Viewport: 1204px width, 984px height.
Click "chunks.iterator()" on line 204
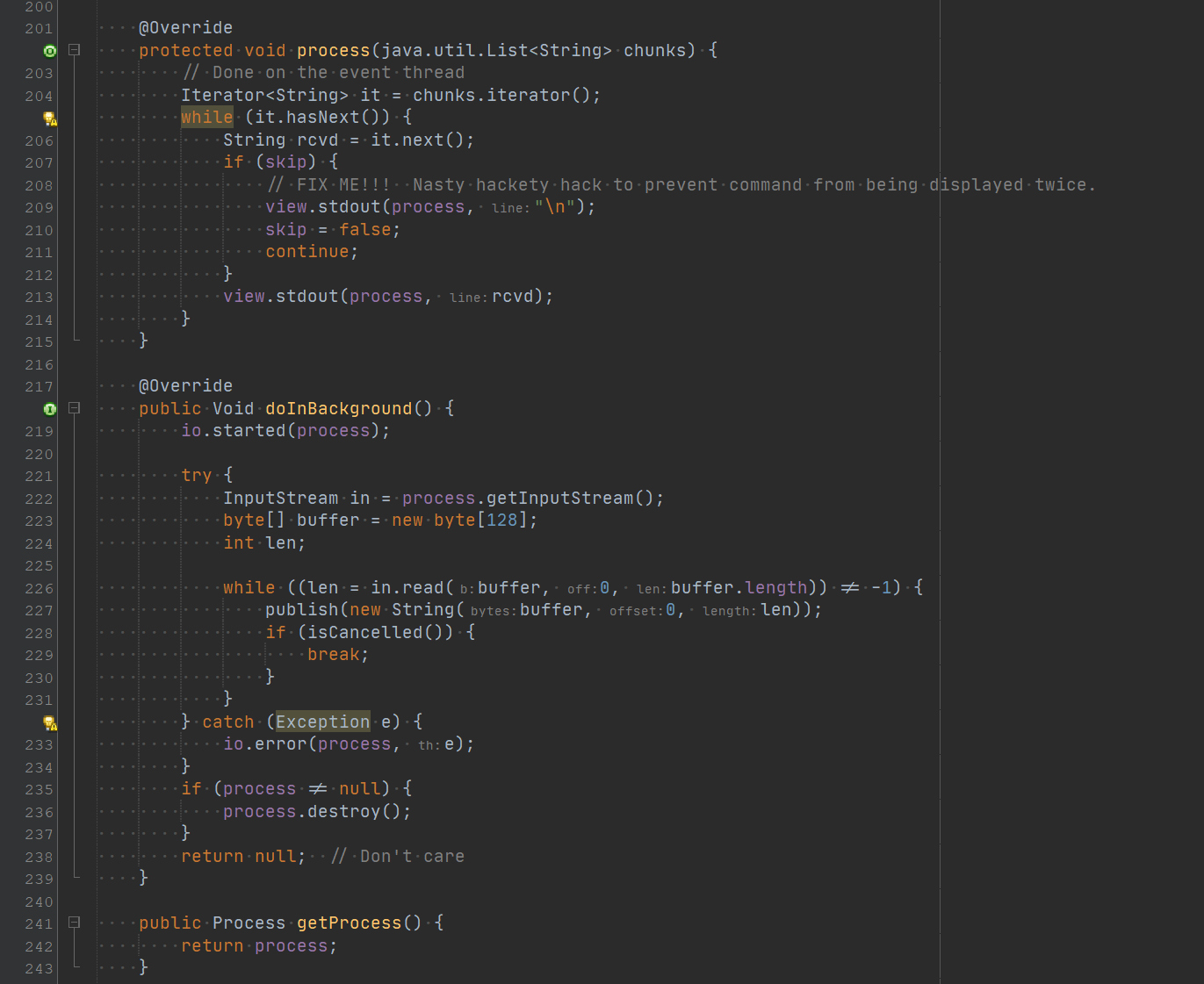tap(502, 96)
